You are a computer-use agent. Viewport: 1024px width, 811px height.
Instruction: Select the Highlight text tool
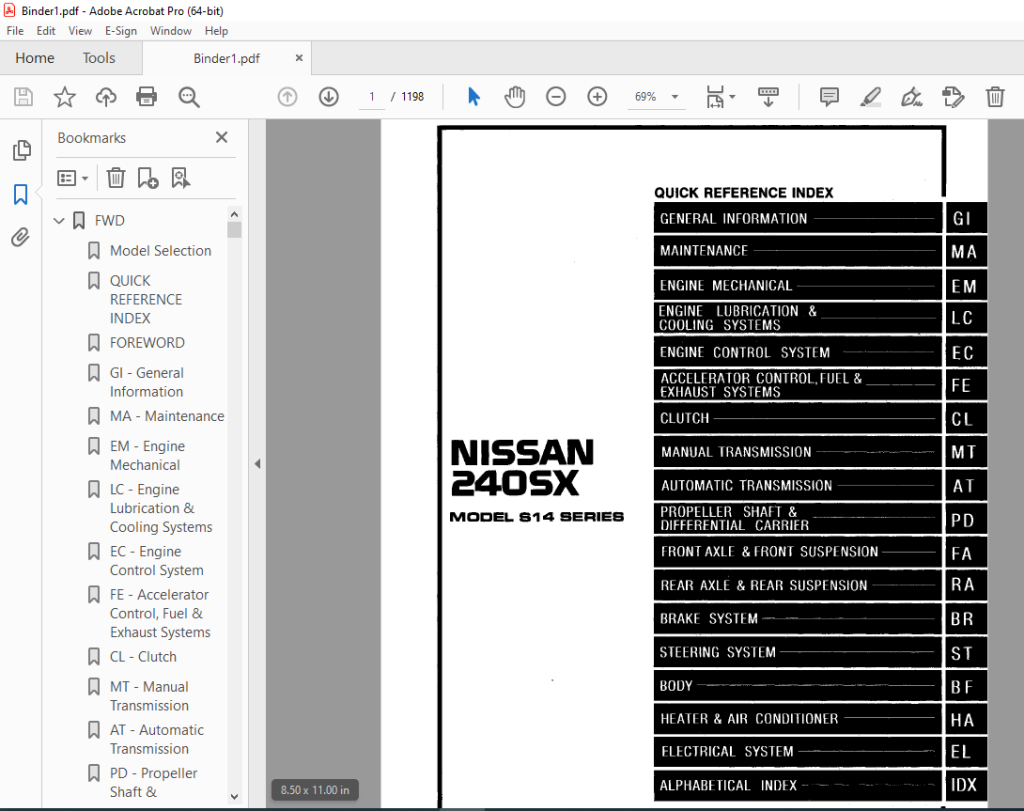tap(871, 97)
